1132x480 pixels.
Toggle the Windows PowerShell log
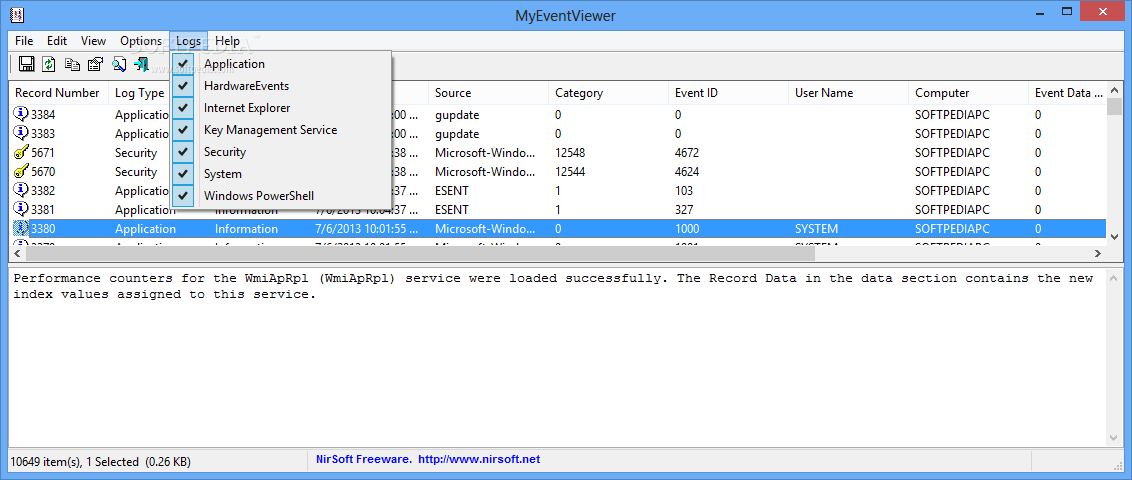pos(282,196)
